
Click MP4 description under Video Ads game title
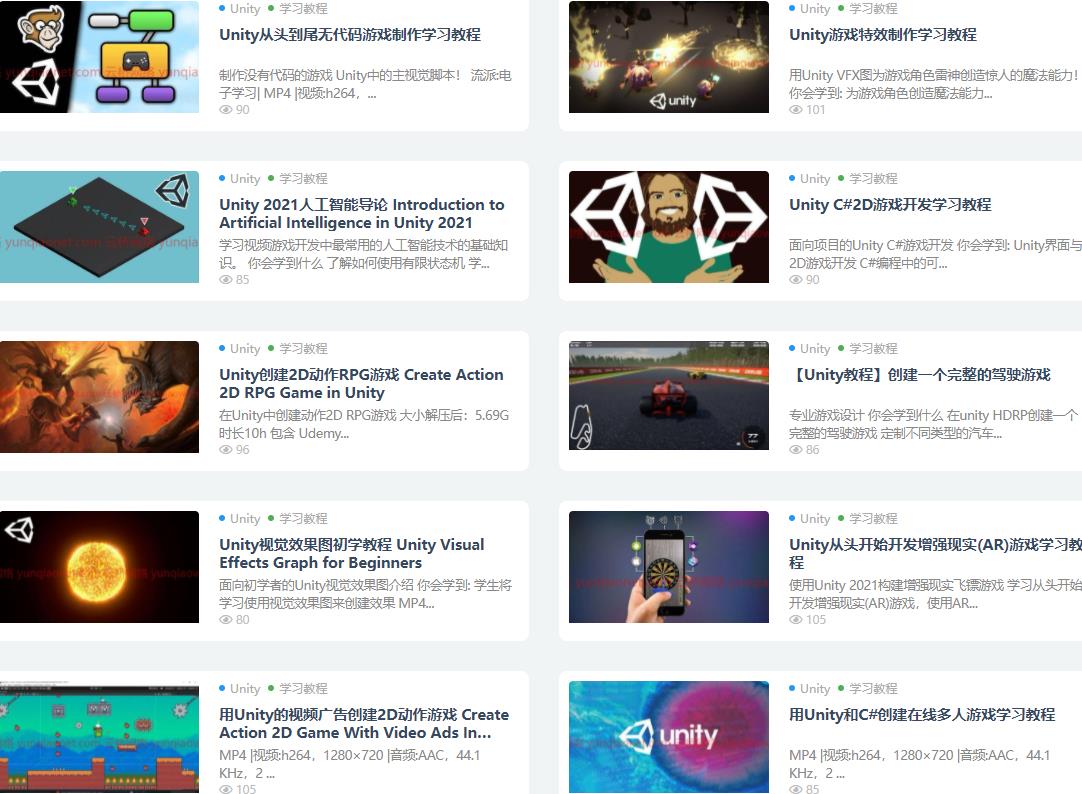click(350, 764)
